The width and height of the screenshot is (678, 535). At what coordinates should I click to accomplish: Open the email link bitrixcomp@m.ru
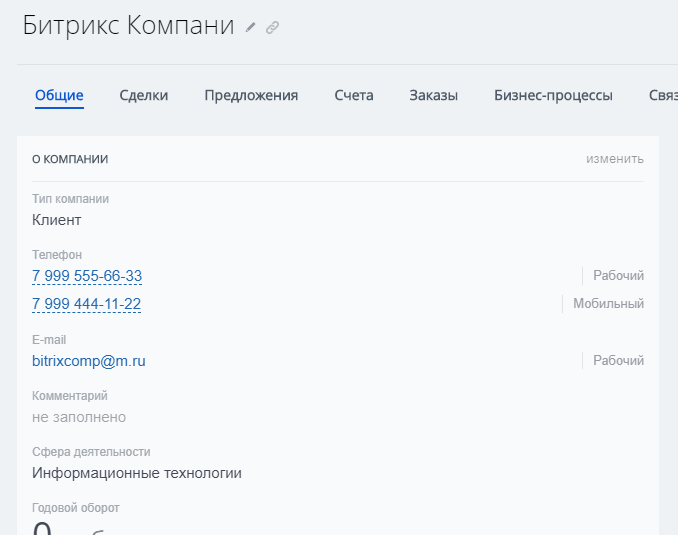(89, 361)
